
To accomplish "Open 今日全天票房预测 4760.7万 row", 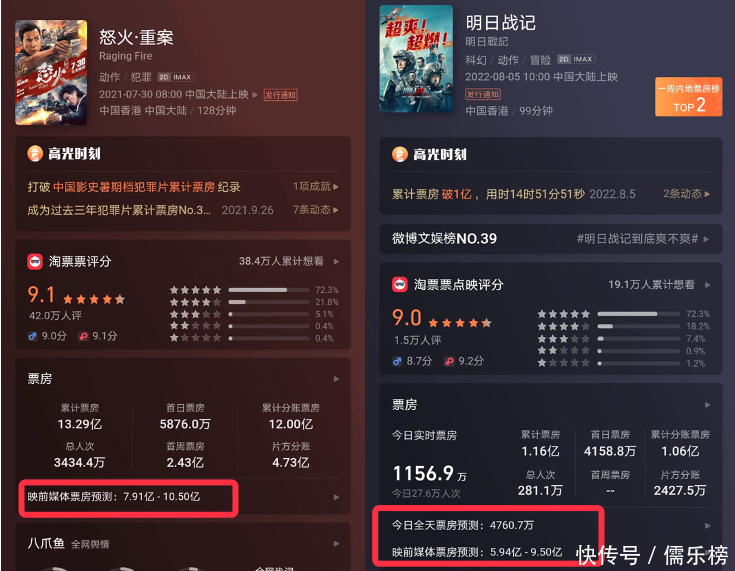I will (x=551, y=526).
